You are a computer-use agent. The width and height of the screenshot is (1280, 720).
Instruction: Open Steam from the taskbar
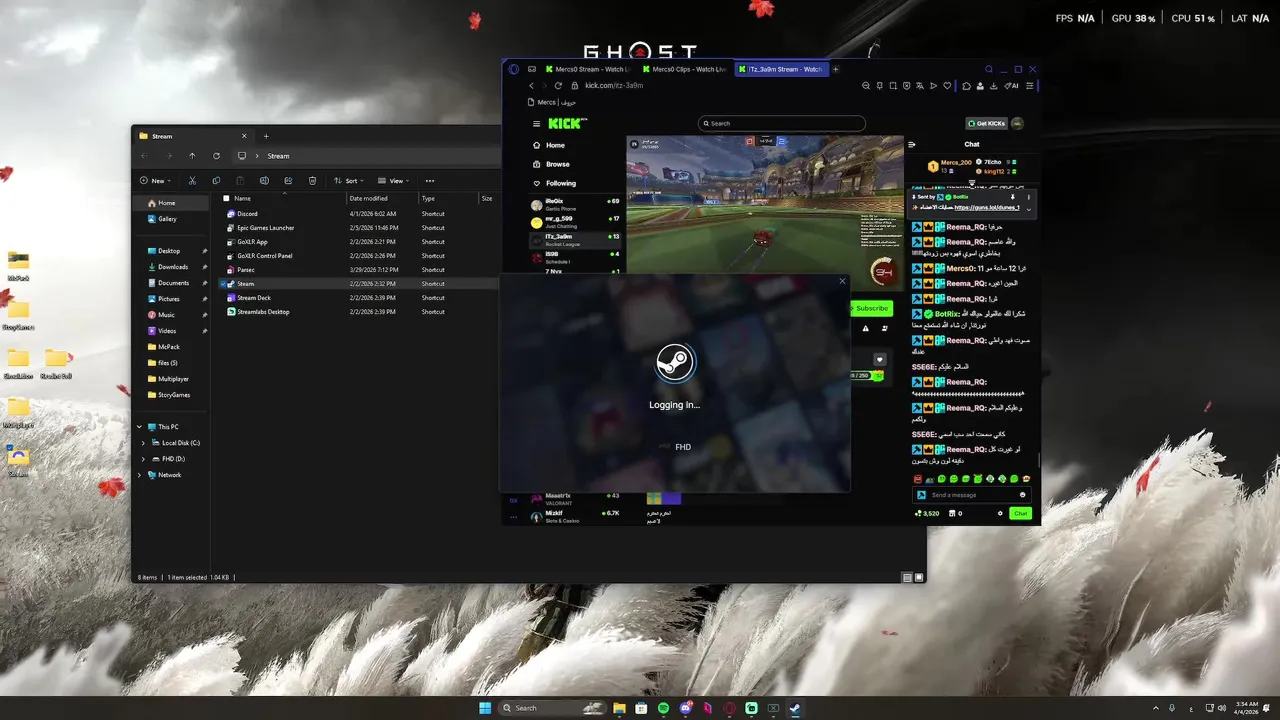(x=795, y=708)
